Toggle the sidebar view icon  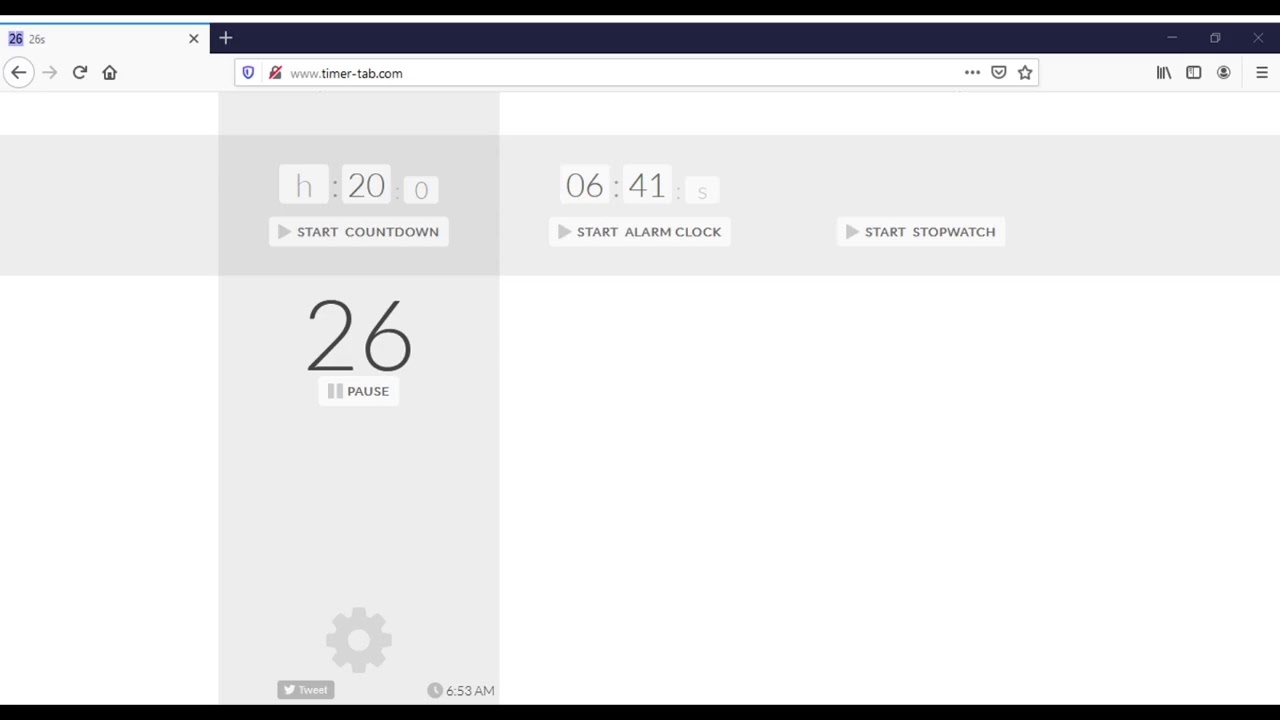coord(1194,72)
